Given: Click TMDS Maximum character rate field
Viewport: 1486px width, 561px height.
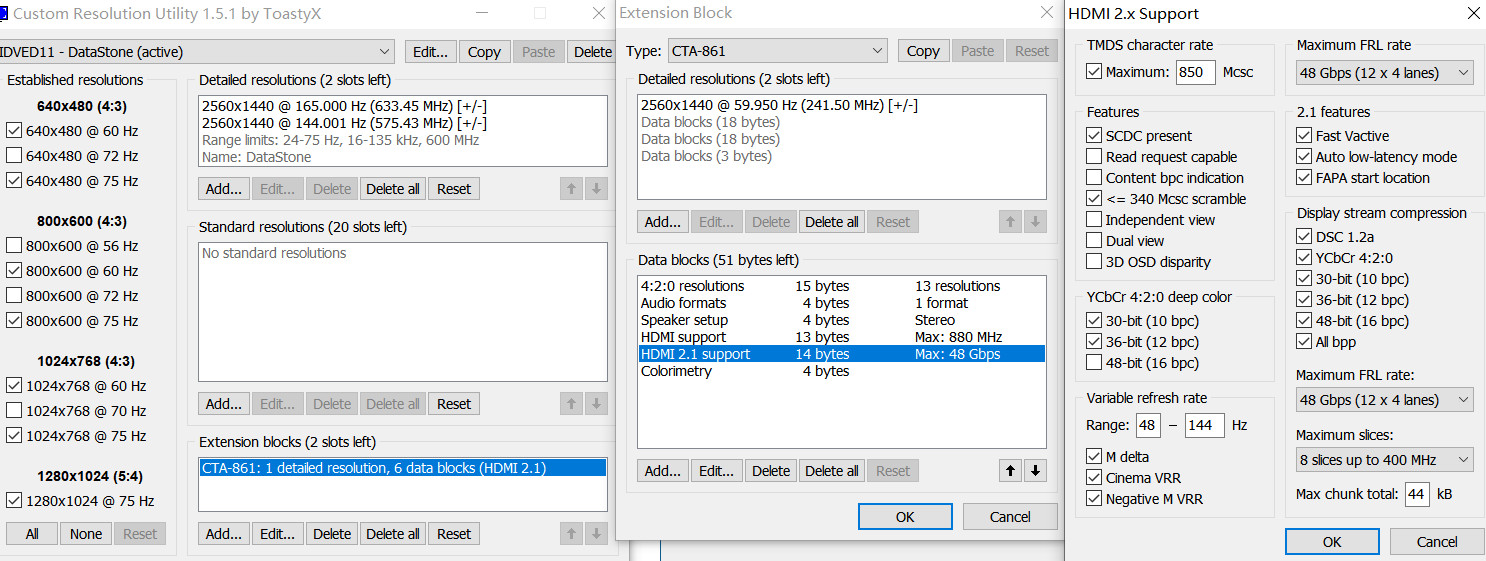Looking at the screenshot, I should [1195, 72].
